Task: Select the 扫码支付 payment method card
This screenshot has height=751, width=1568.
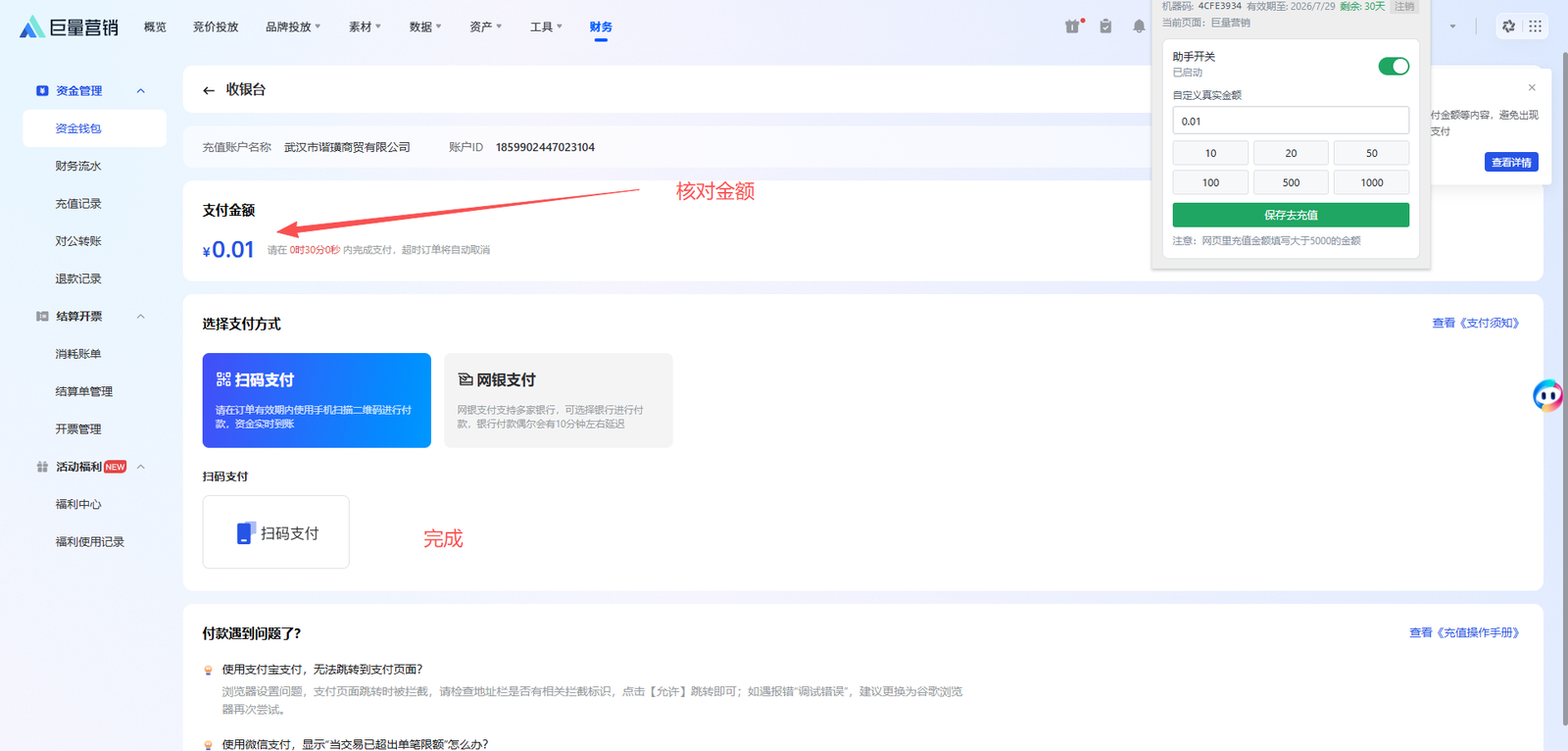Action: (x=317, y=400)
